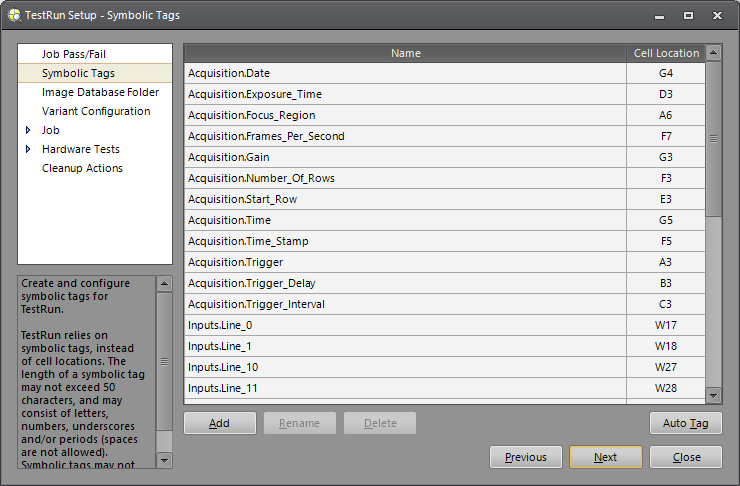The width and height of the screenshot is (740, 486).
Task: Sort by the Cell Location column header
Action: [x=666, y=53]
